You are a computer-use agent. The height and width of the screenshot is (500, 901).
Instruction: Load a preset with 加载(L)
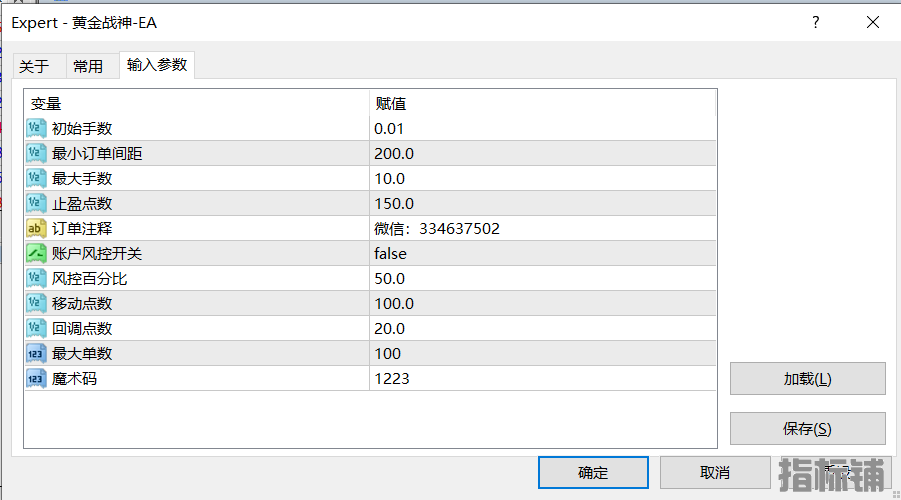(x=807, y=379)
